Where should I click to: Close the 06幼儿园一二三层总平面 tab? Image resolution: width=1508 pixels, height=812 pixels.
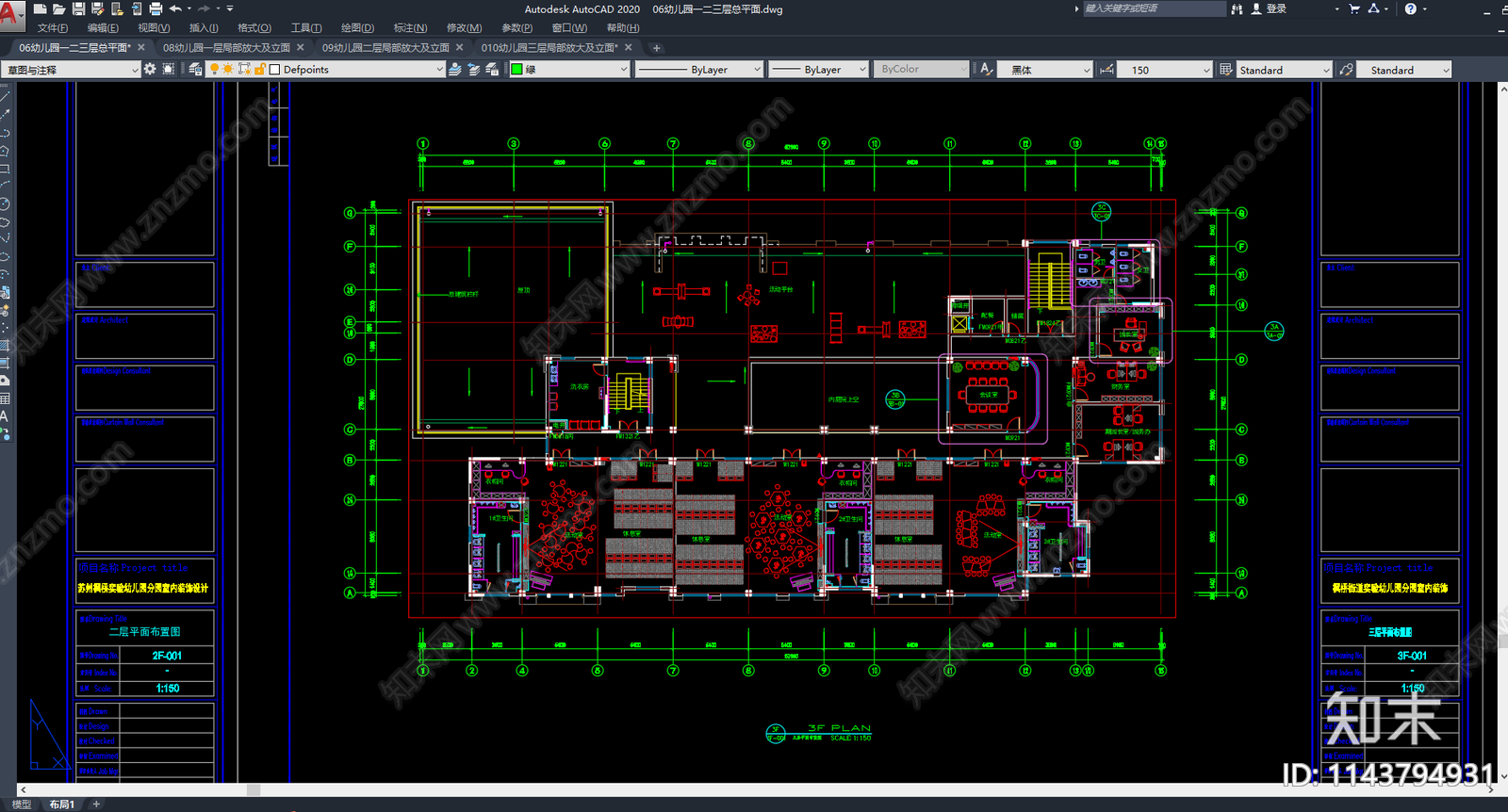coord(141,47)
